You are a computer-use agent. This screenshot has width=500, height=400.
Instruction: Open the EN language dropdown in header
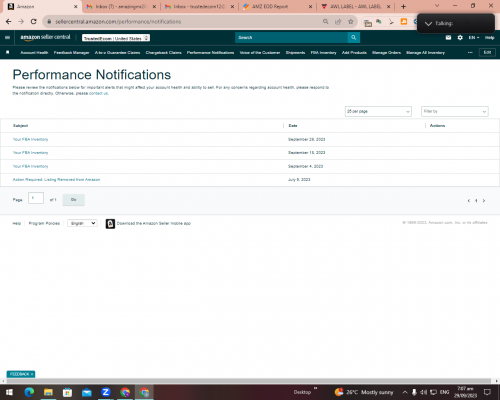point(474,38)
